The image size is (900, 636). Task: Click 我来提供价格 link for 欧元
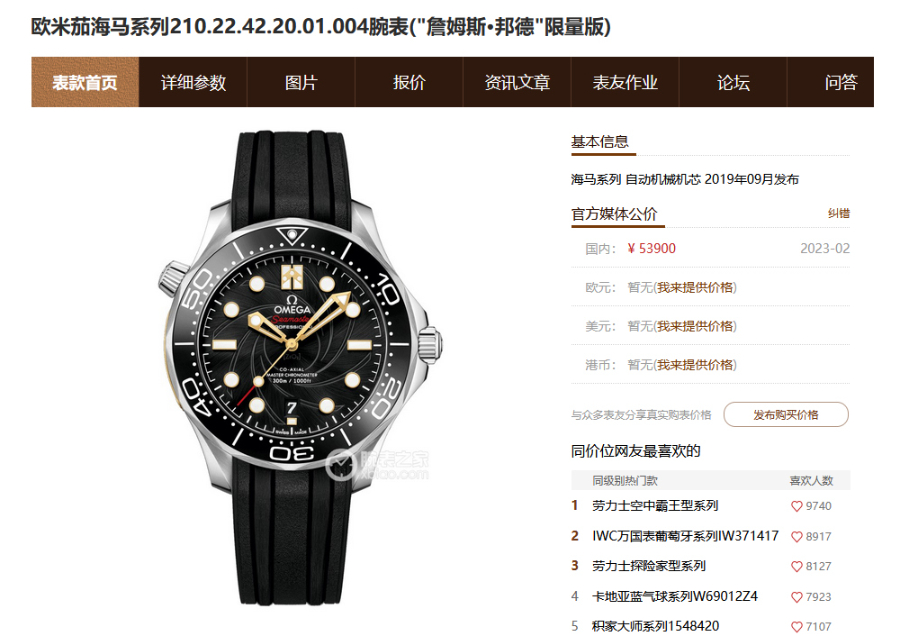click(695, 288)
